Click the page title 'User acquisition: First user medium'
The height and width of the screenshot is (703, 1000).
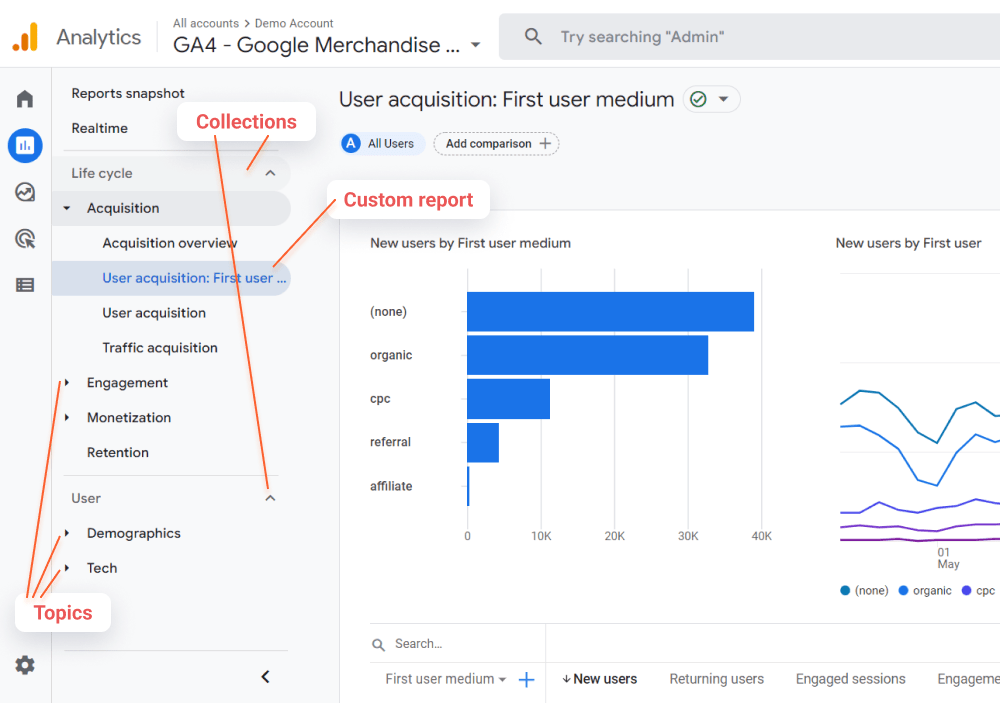coord(506,100)
